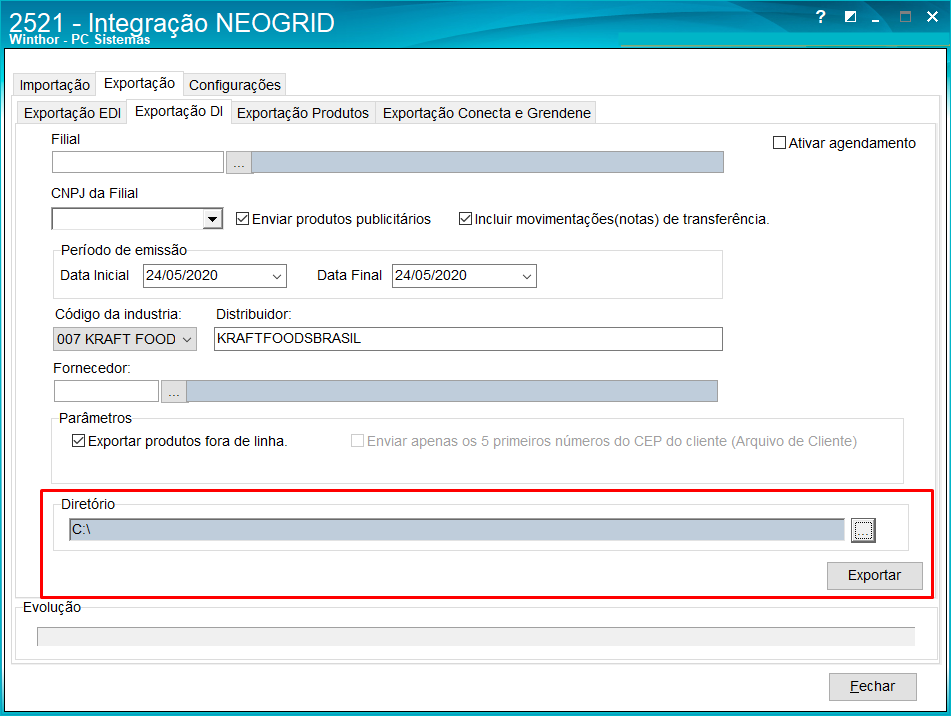
Task: Open Fornecedor lookup ellipsis button
Action: coord(174,392)
